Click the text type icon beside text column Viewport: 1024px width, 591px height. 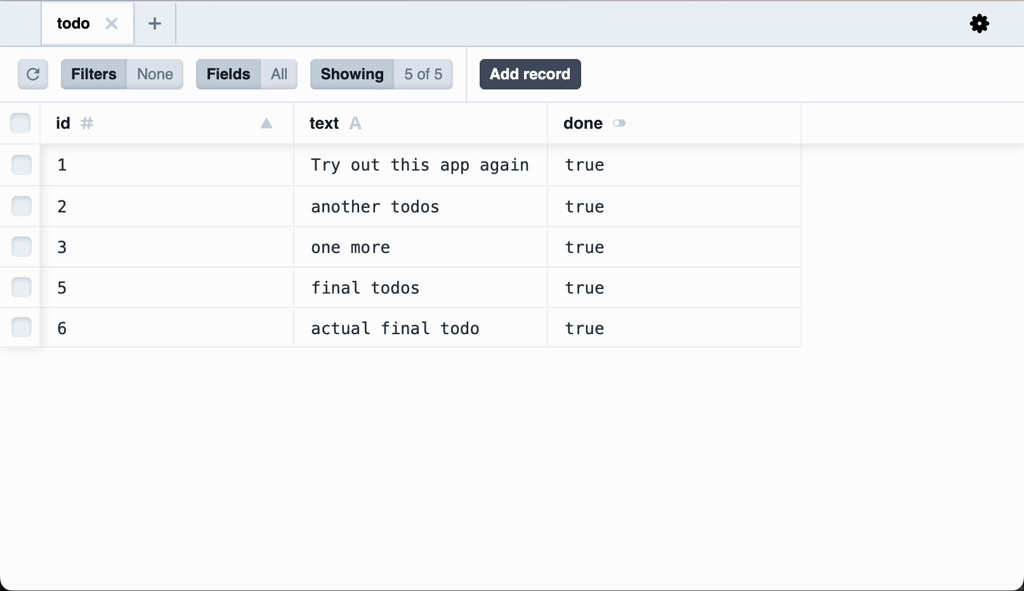[x=355, y=123]
